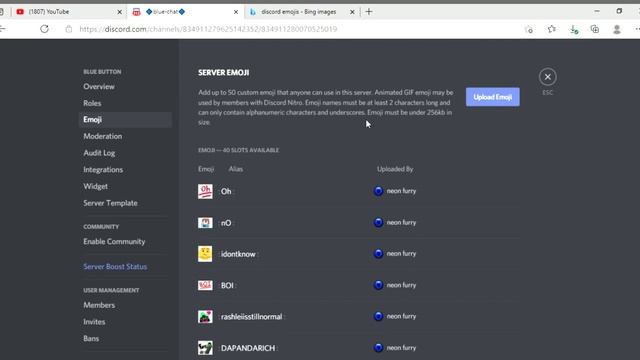
Task: Open the Integrations settings page
Action: pyautogui.click(x=103, y=169)
